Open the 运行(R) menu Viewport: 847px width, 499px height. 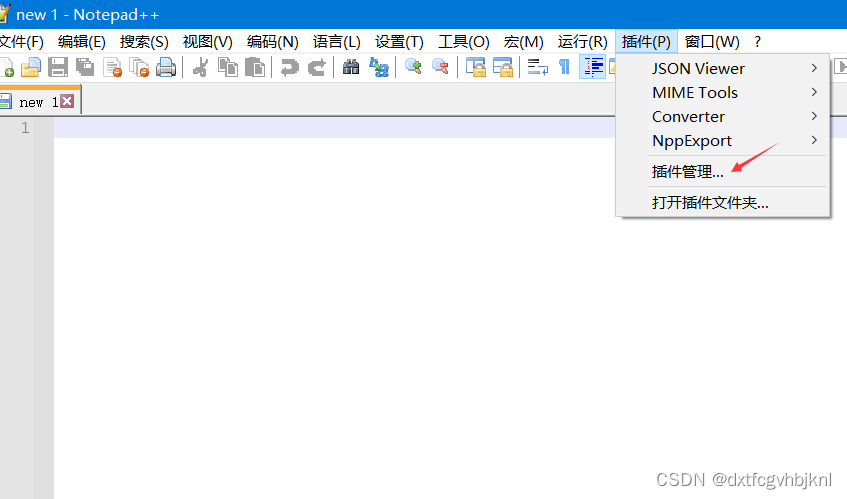click(x=582, y=42)
